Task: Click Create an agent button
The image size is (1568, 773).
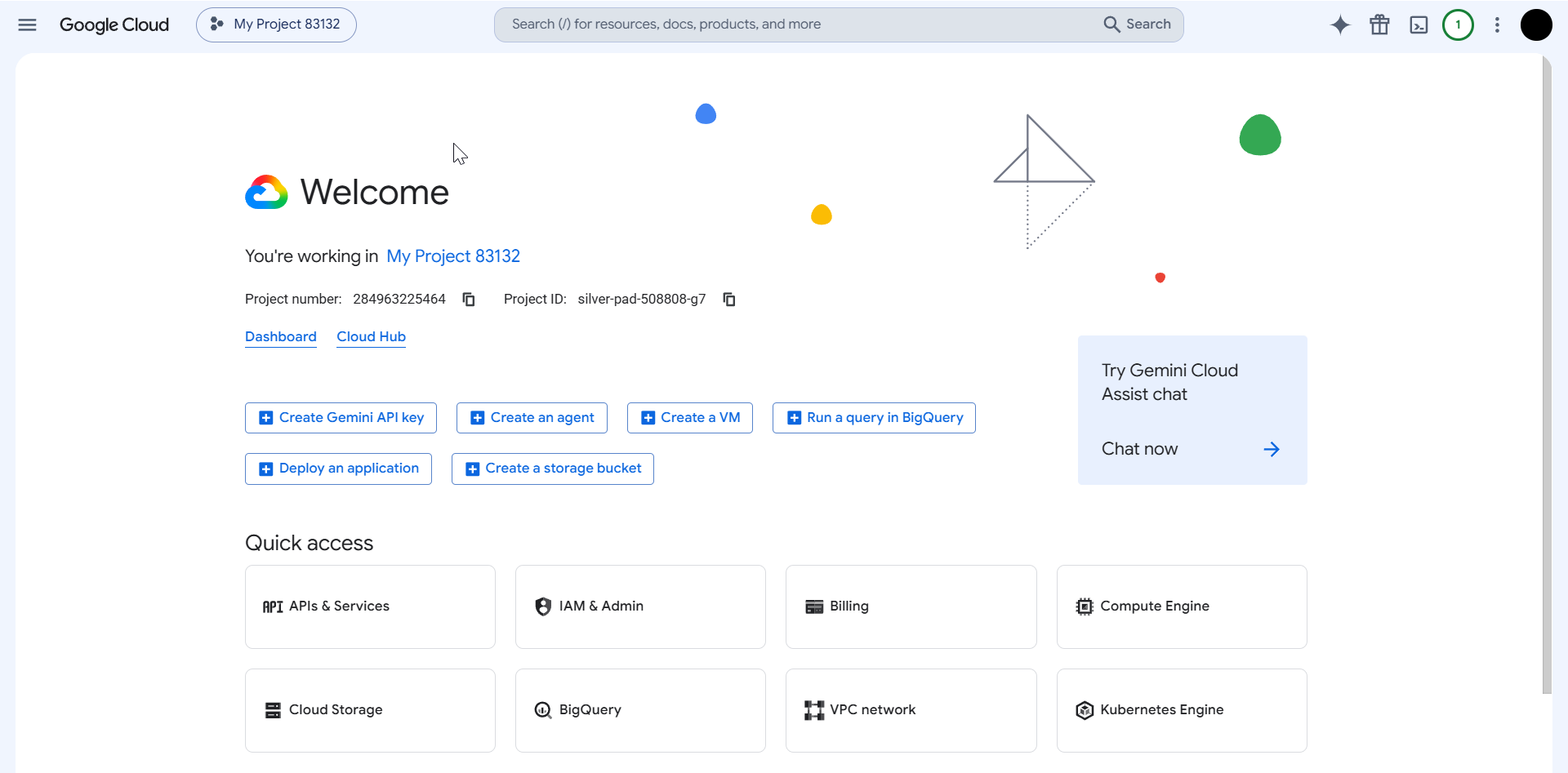Action: (x=532, y=418)
